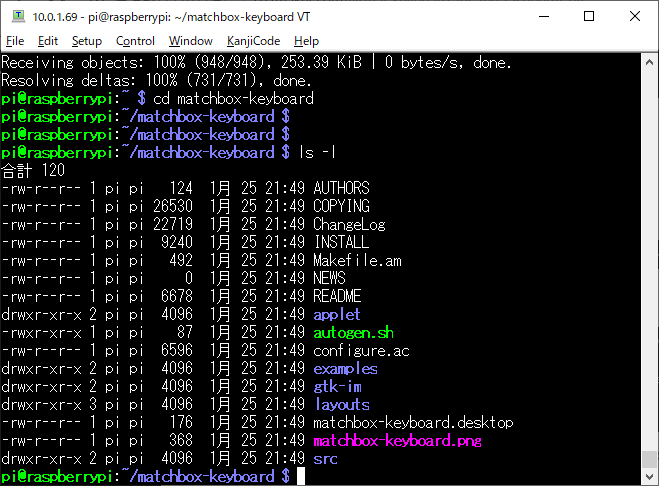659x486 pixels.
Task: Click the NEWS file name
Action: coord(329,278)
